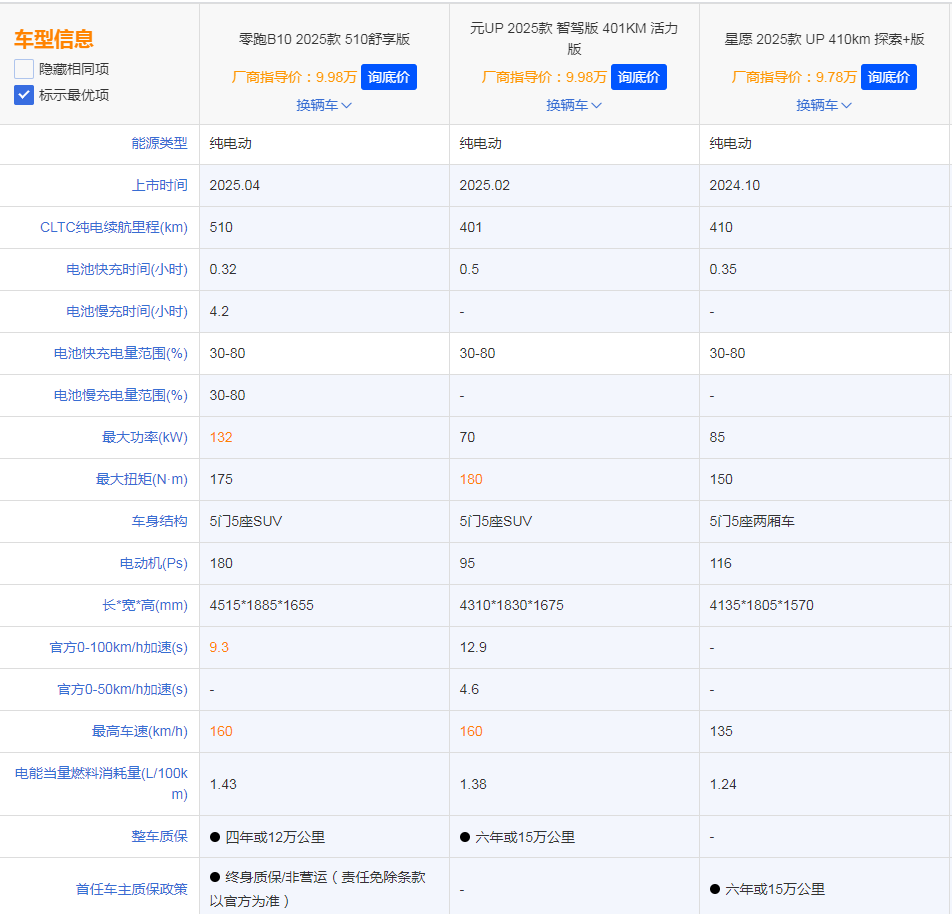
Task: Open the 换辆车 dropdown under 星愿
Action: point(823,104)
